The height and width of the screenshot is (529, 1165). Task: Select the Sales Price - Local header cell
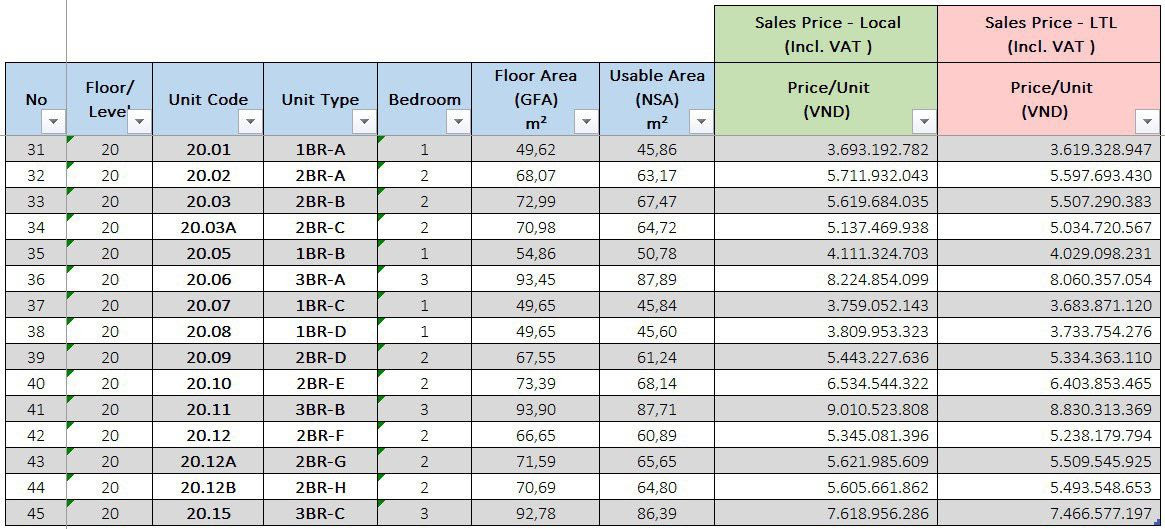[x=826, y=34]
